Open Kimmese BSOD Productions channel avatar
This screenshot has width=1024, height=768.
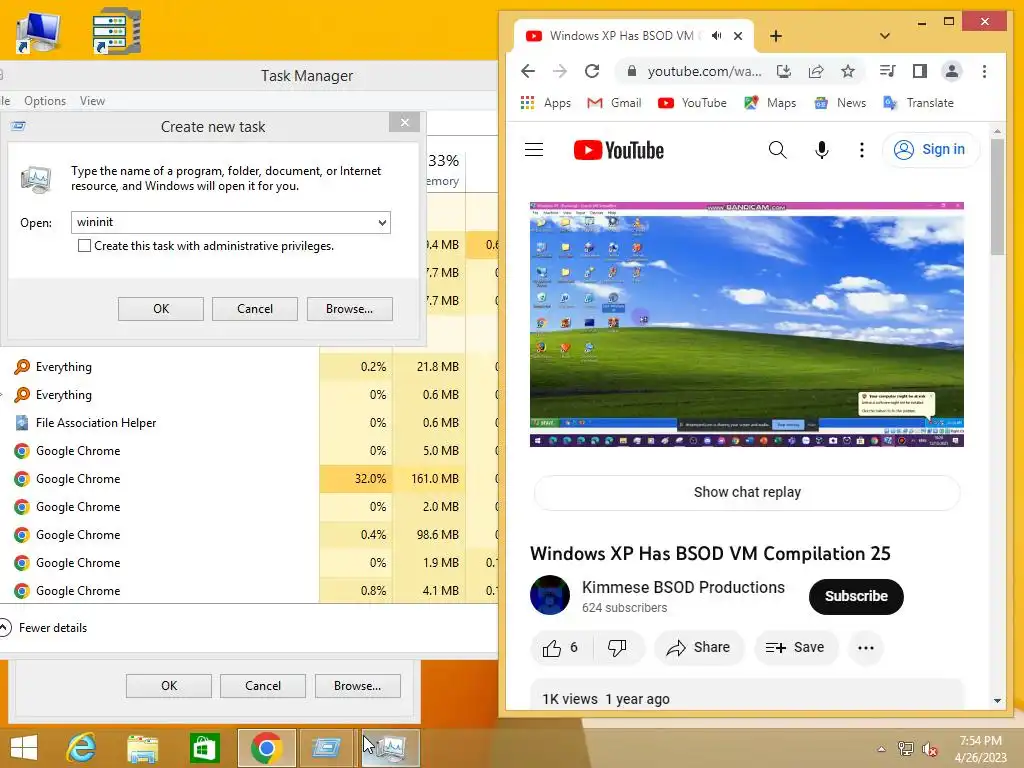point(550,595)
